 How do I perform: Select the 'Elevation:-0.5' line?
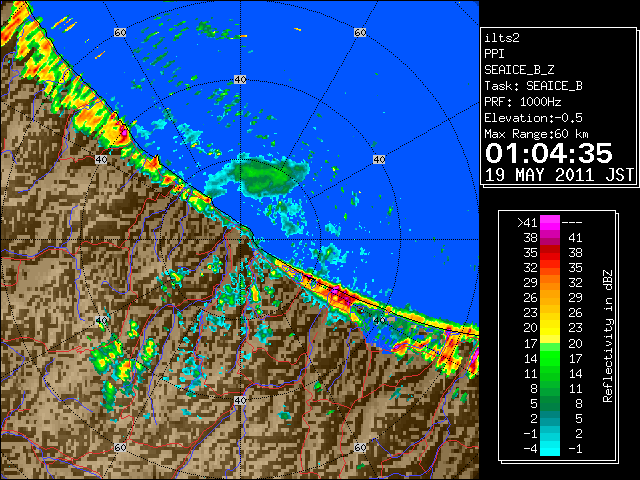533,118
